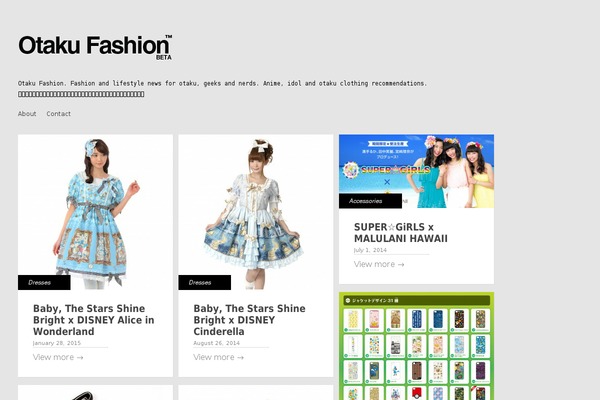This screenshot has width=600, height=400.
Task: Click the date 'January 28, 2015'
Action: point(57,343)
